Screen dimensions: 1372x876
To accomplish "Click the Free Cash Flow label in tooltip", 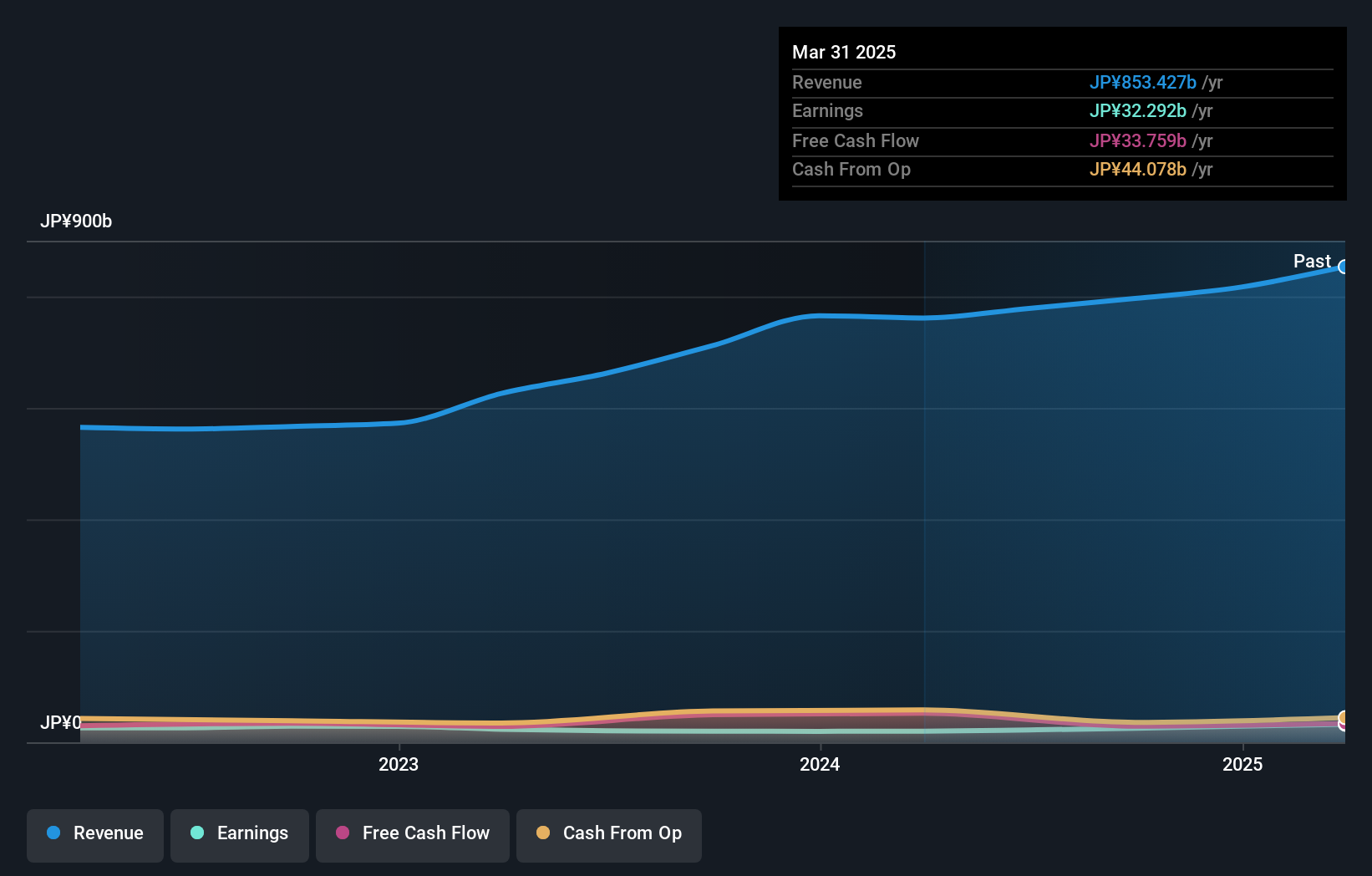I will (856, 140).
